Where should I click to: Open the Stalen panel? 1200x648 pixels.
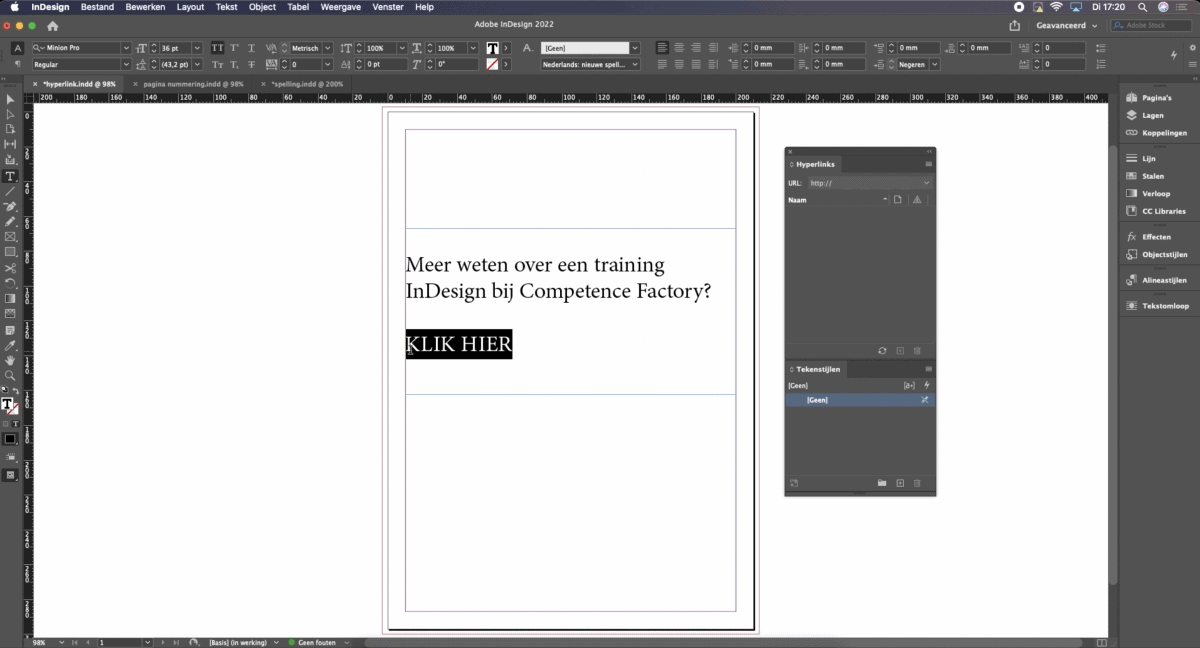pyautogui.click(x=1153, y=175)
